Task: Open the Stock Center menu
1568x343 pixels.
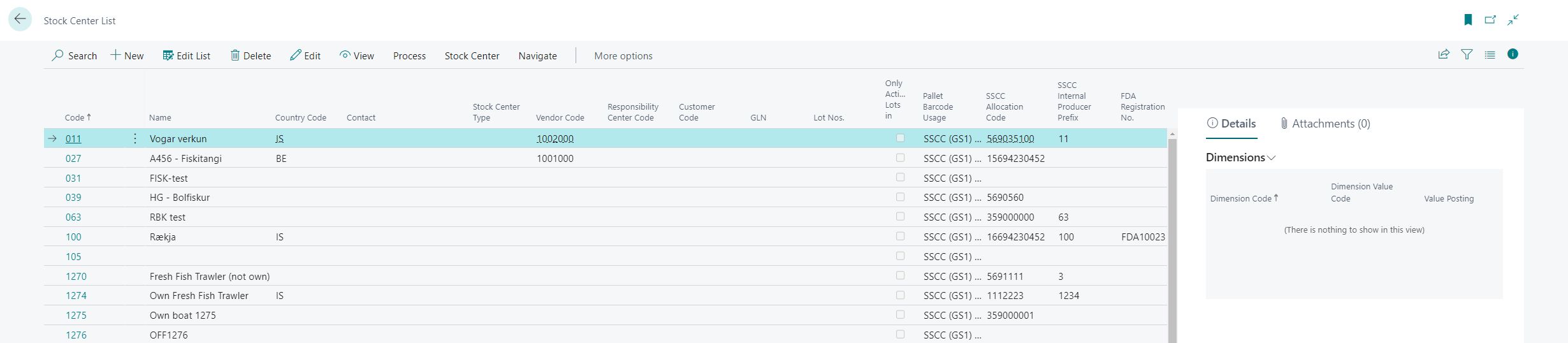Action: coord(472,56)
